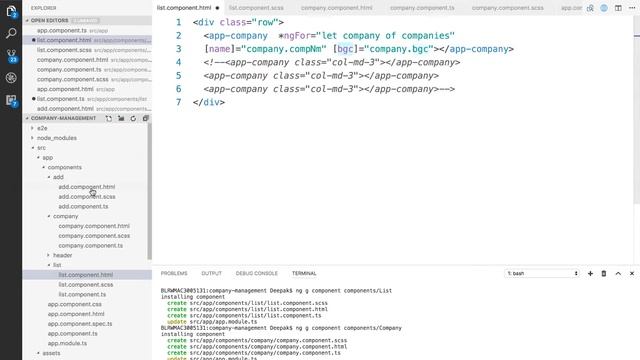Open add.component.html in Open Editors list
The height and width of the screenshot is (360, 640).
[87, 109]
